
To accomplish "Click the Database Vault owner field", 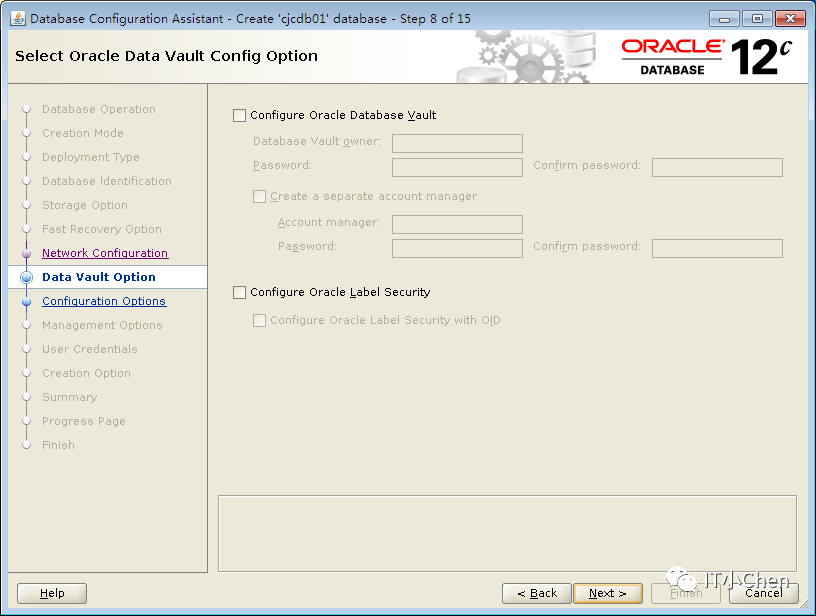I will [x=457, y=143].
